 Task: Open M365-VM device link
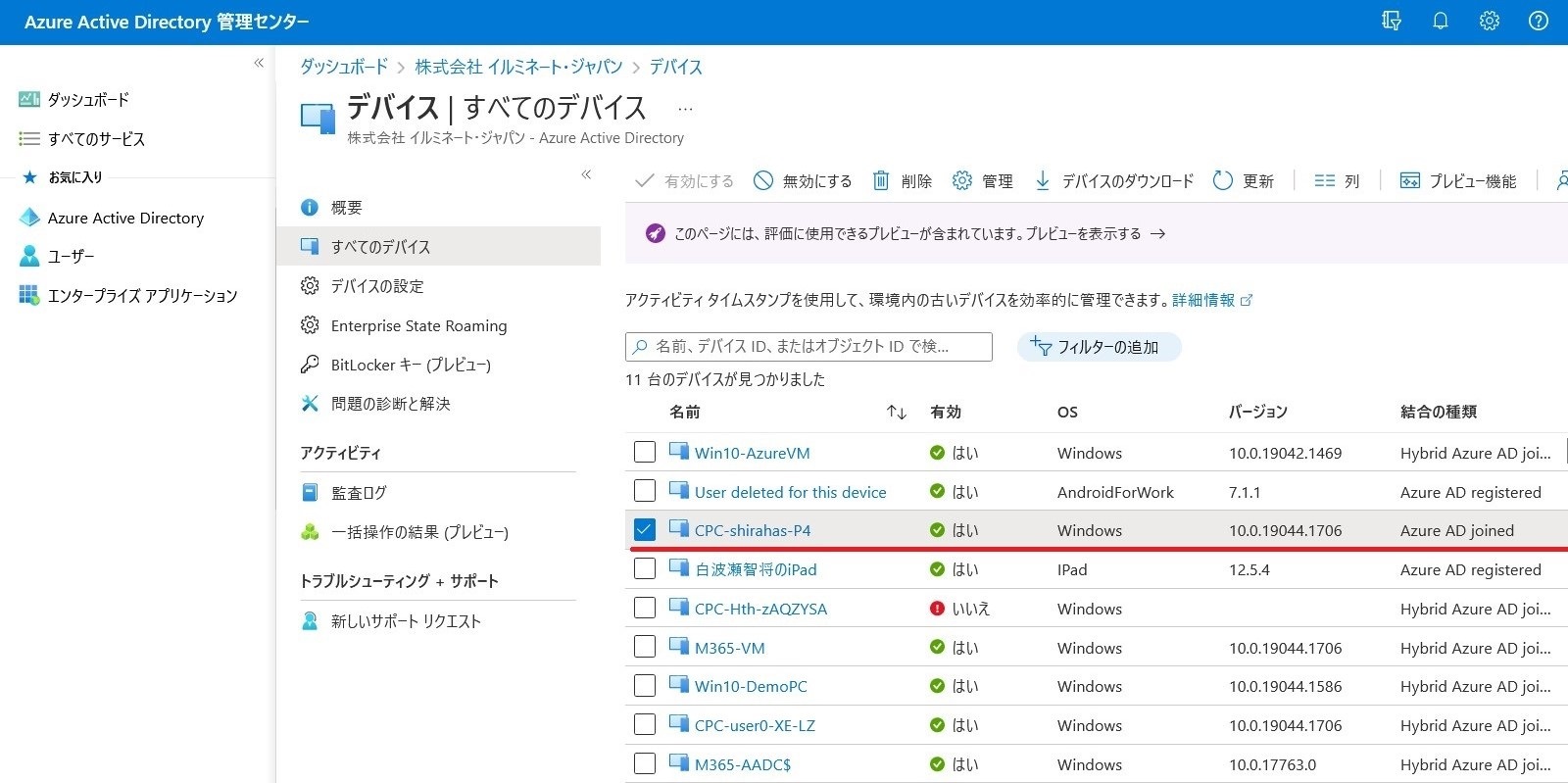[x=729, y=648]
